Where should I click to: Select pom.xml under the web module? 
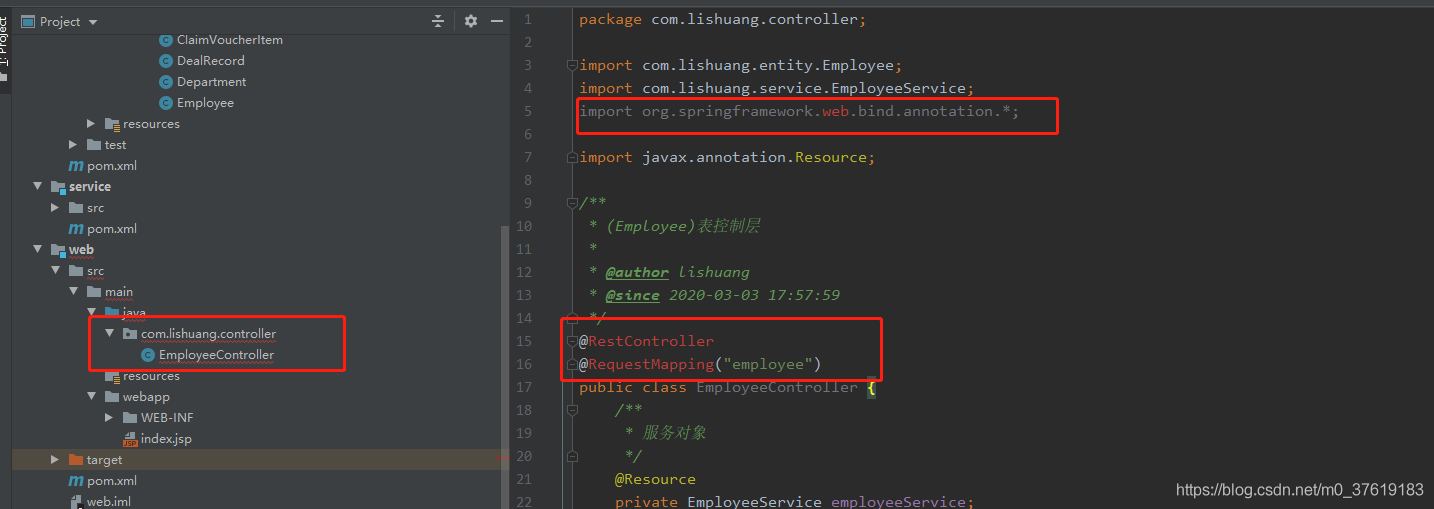pos(112,481)
